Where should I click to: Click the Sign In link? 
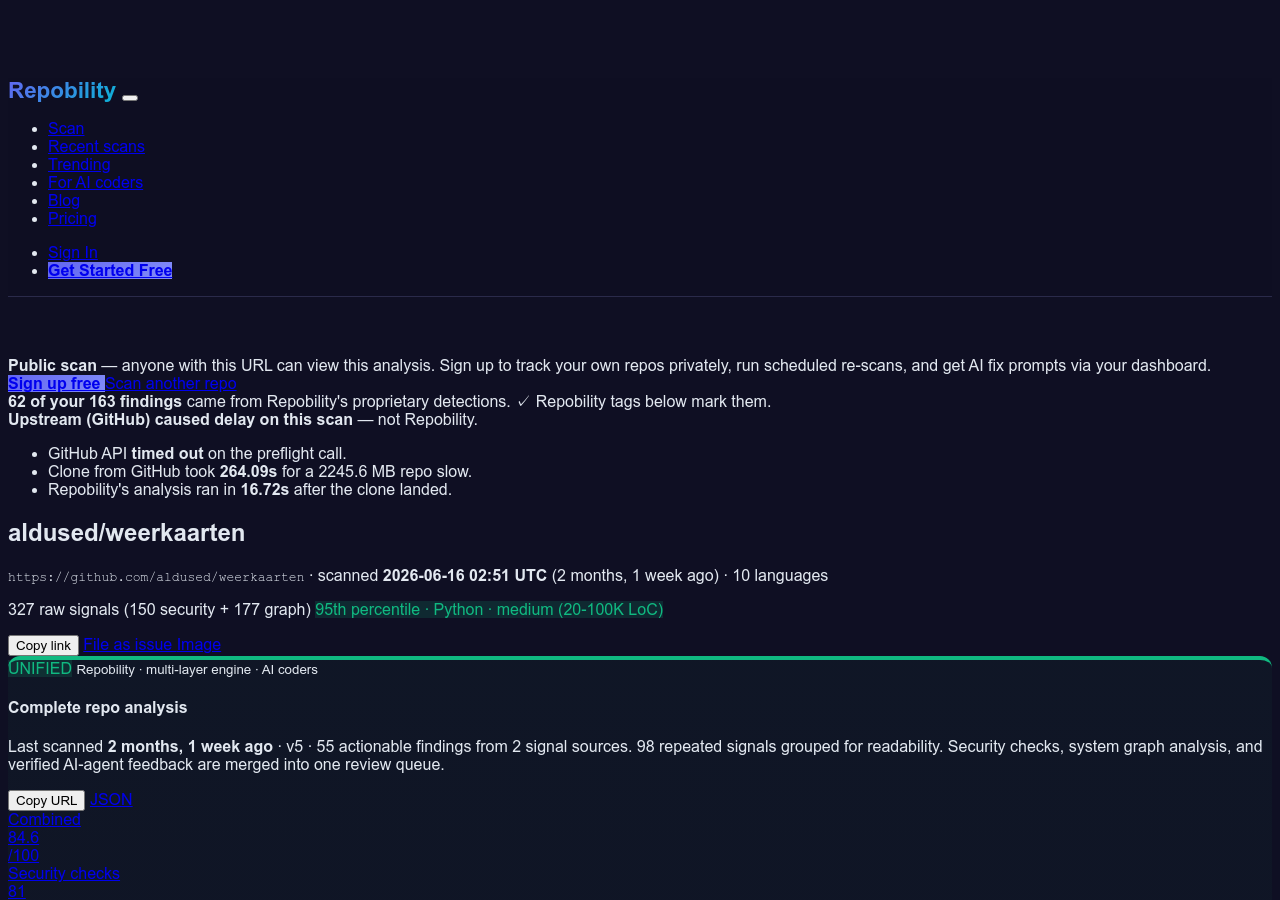coord(73,252)
